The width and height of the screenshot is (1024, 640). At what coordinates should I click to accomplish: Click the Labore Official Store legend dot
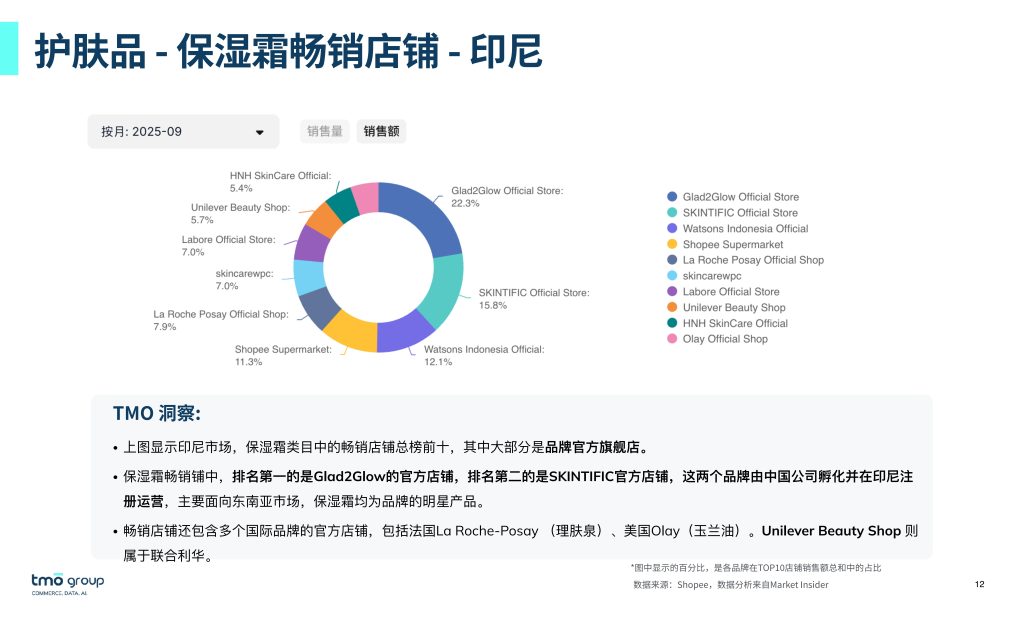point(672,291)
